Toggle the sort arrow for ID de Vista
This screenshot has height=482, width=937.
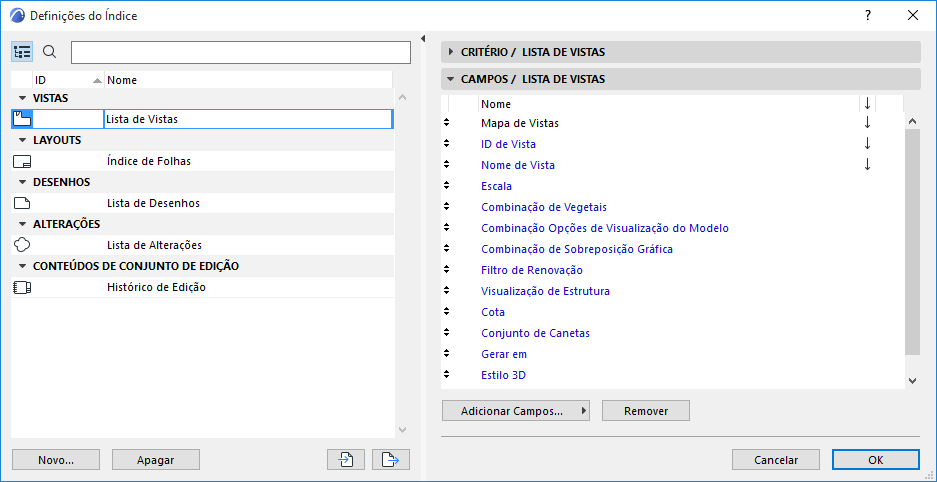pyautogui.click(x=867, y=144)
